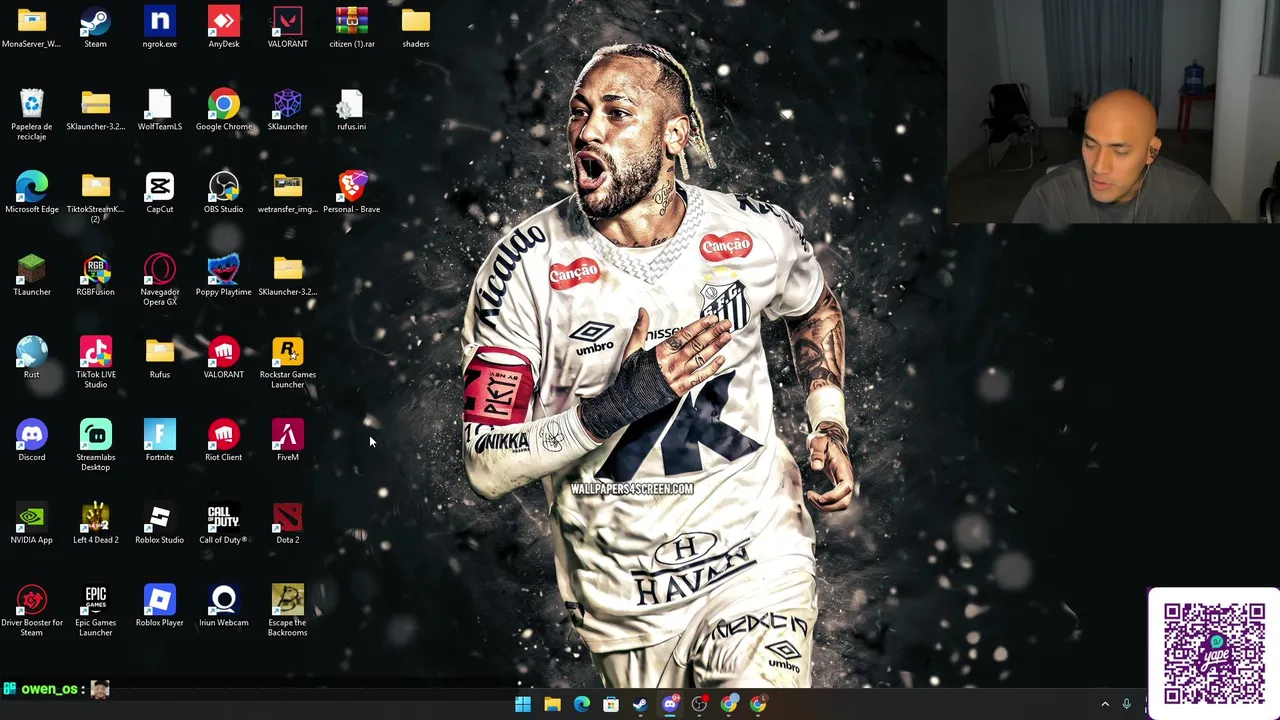Open Microsoft Edge from the taskbar
The image size is (1280, 720).
click(581, 705)
